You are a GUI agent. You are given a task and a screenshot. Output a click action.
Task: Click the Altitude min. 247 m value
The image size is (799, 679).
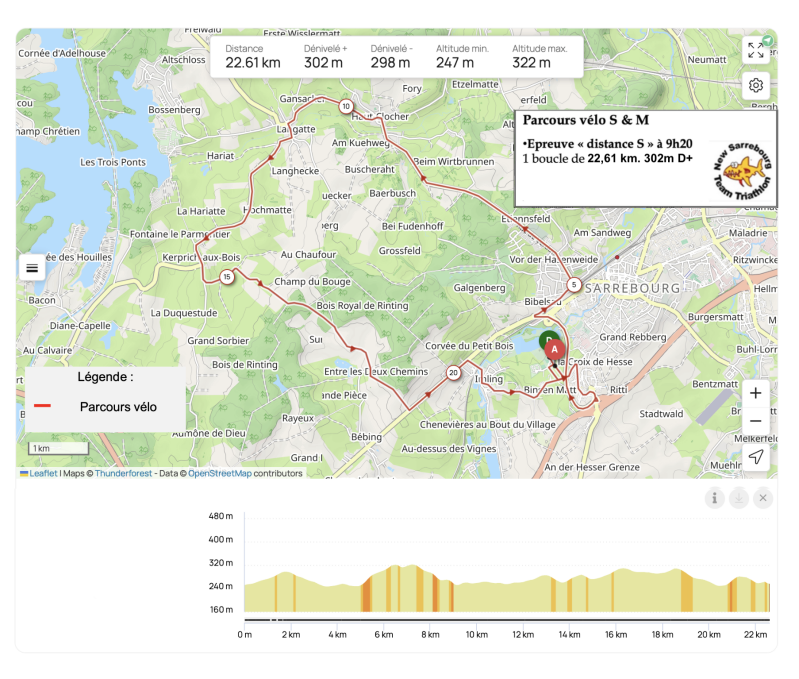click(x=455, y=63)
